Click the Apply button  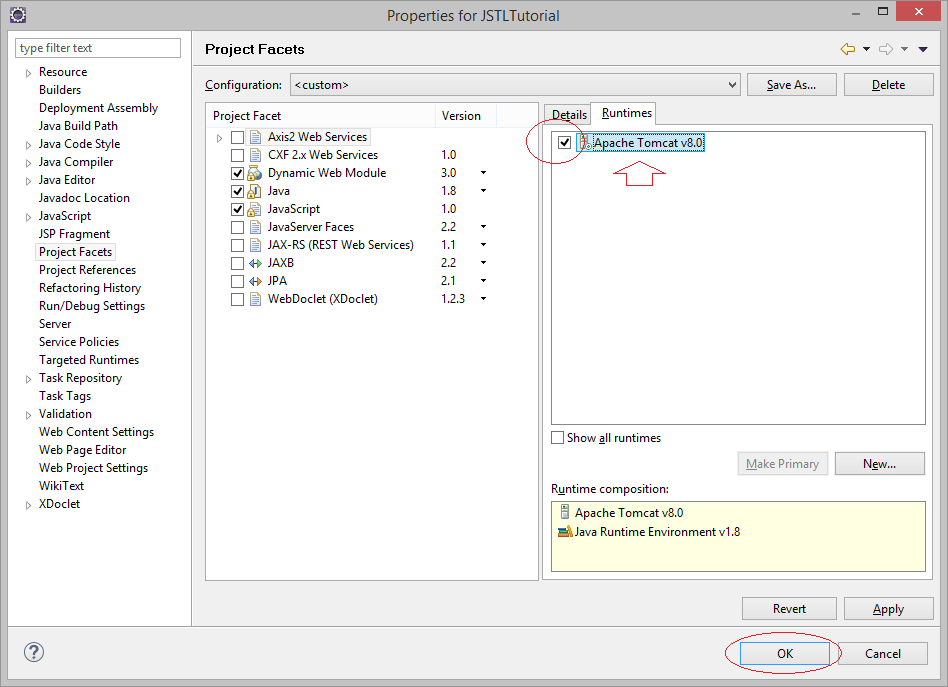tap(888, 608)
